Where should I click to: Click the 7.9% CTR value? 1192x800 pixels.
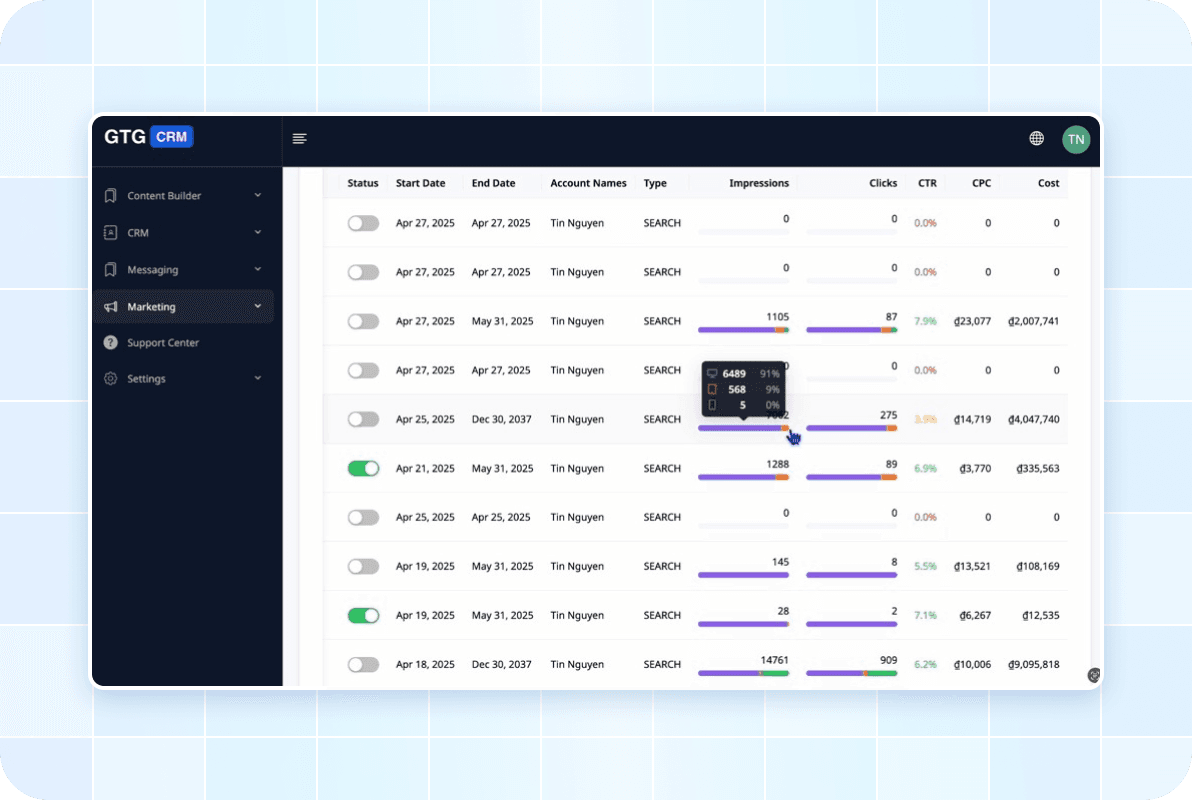[x=925, y=321]
